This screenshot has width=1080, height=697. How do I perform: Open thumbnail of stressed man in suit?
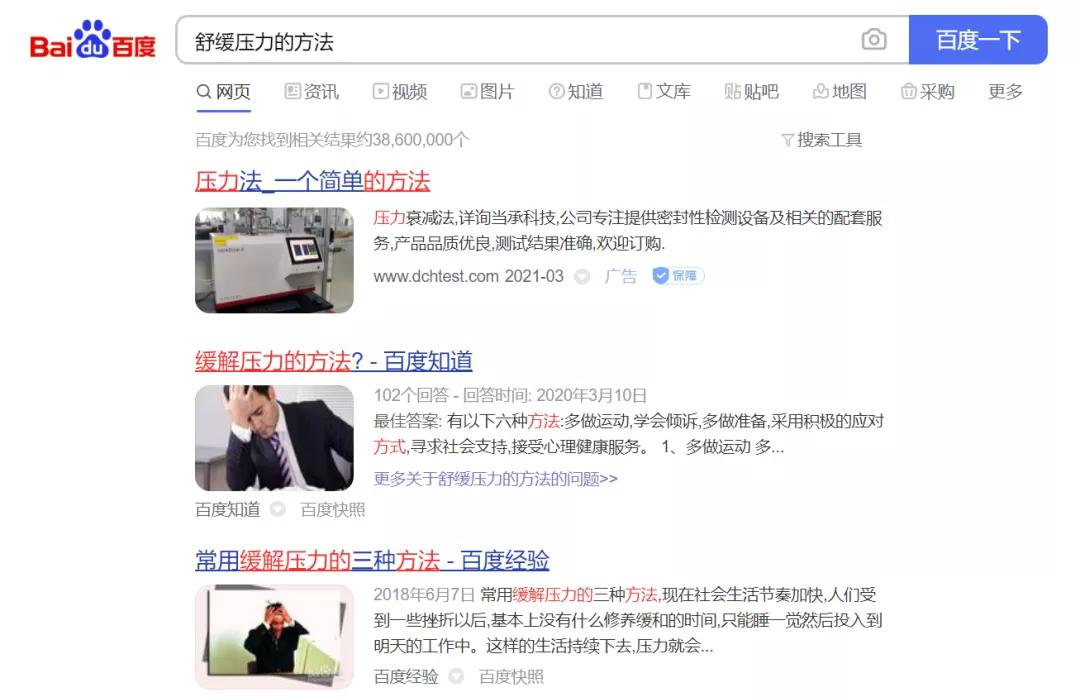[274, 438]
